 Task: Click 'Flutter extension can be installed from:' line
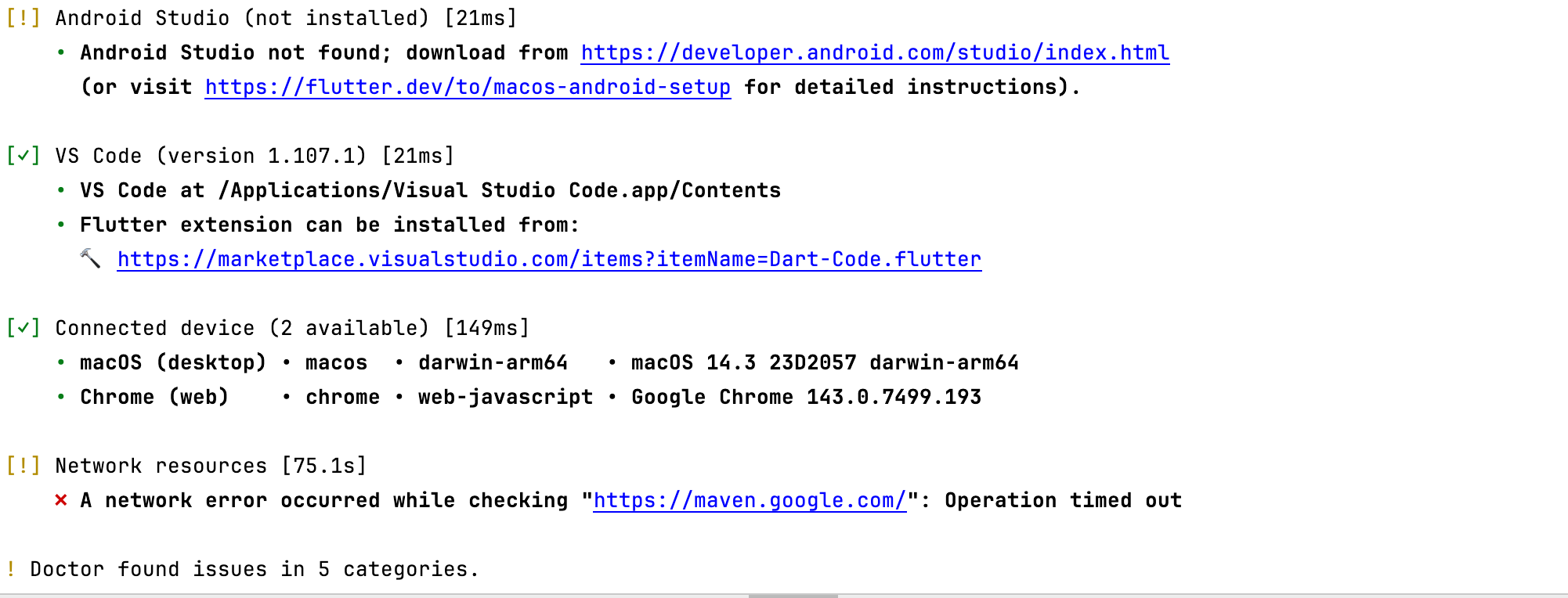coord(330,225)
